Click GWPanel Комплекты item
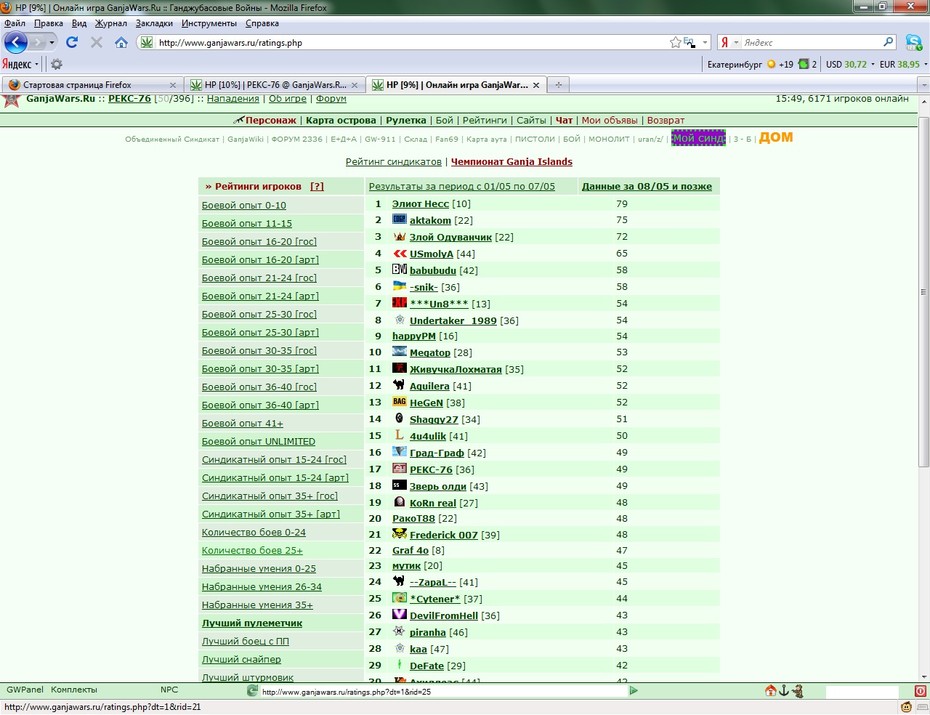This screenshot has height=715, width=930. [x=74, y=690]
